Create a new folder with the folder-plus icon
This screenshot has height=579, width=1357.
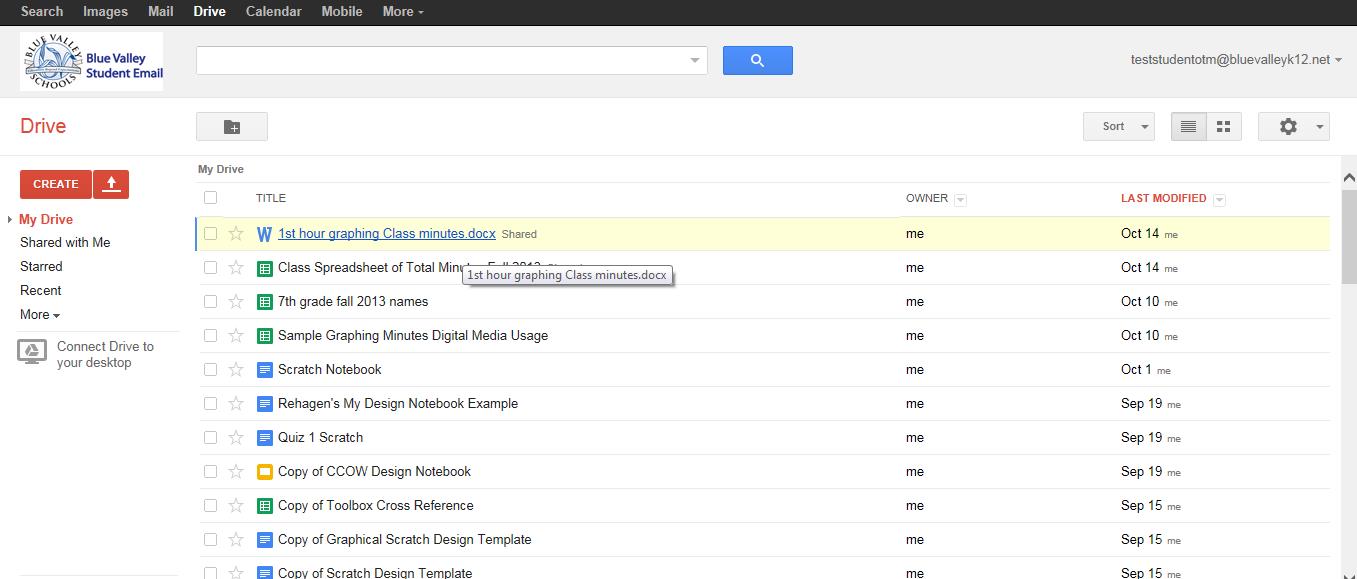(x=232, y=127)
